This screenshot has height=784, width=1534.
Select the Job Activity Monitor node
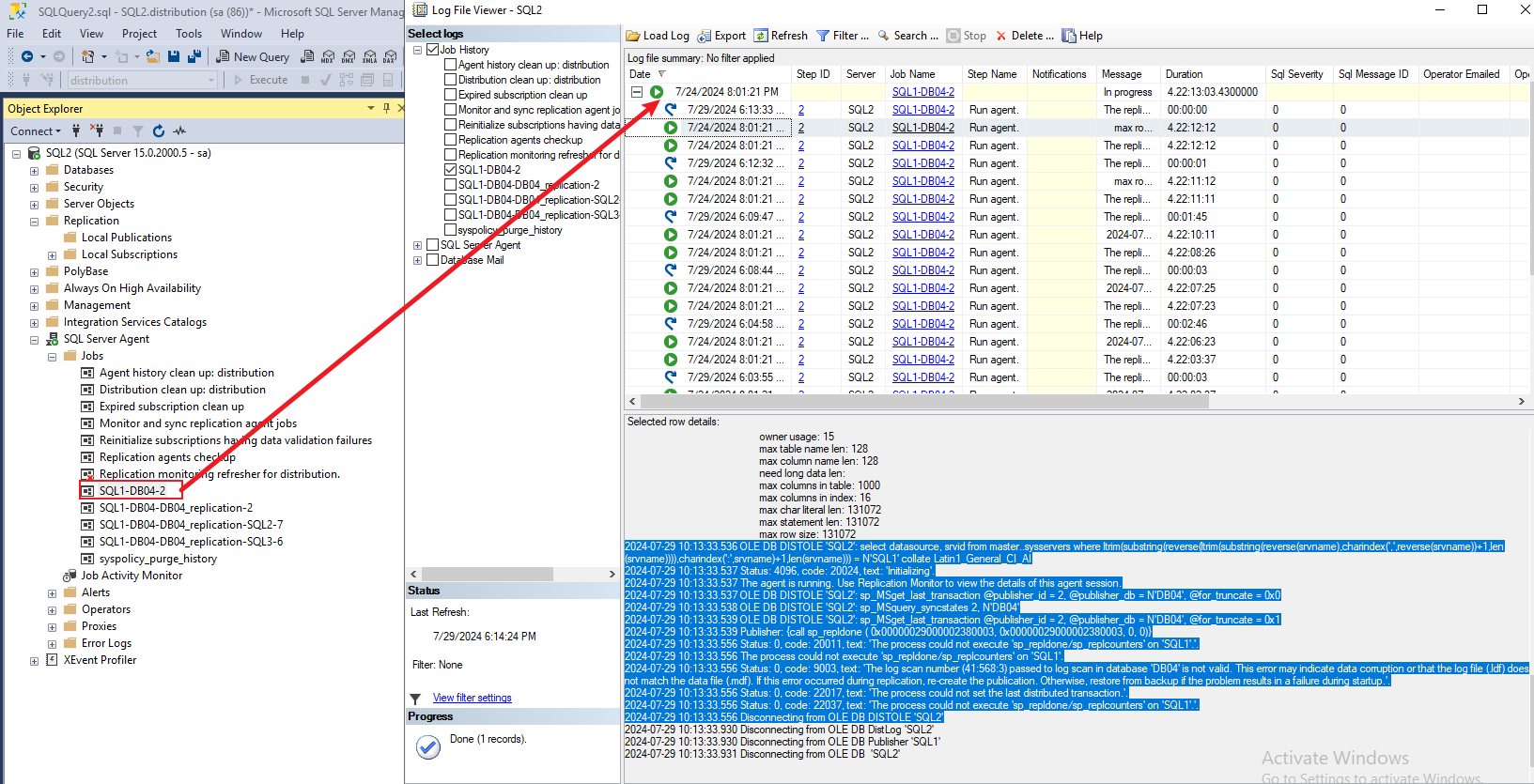click(132, 576)
